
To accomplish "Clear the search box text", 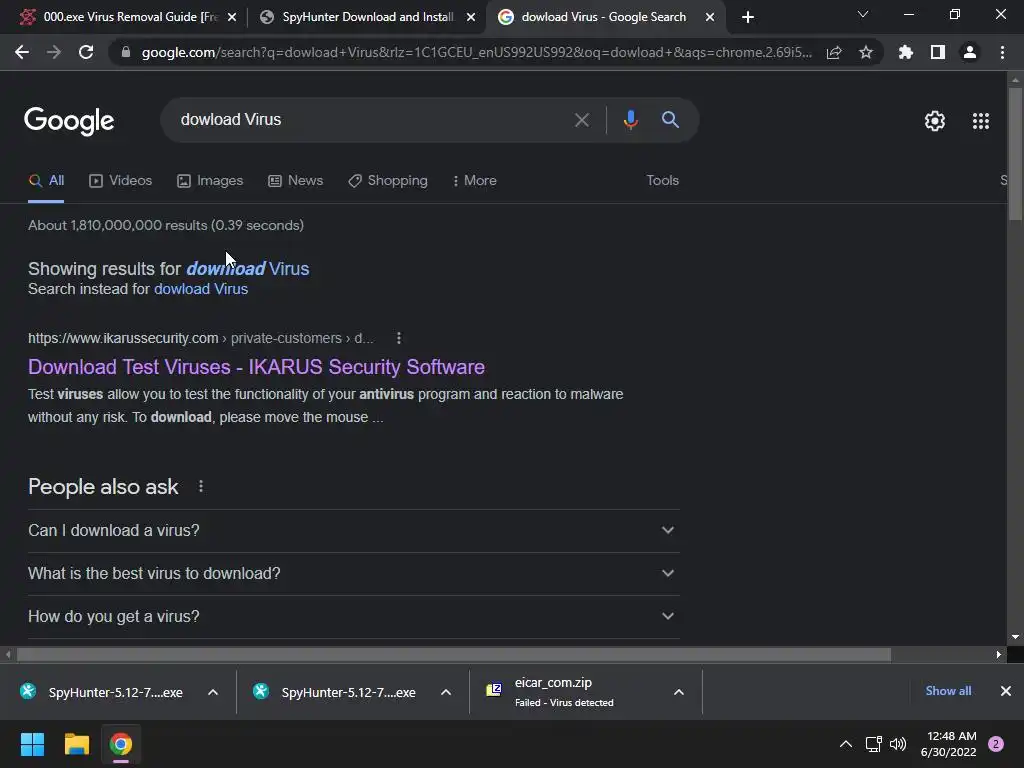I will click(x=581, y=120).
